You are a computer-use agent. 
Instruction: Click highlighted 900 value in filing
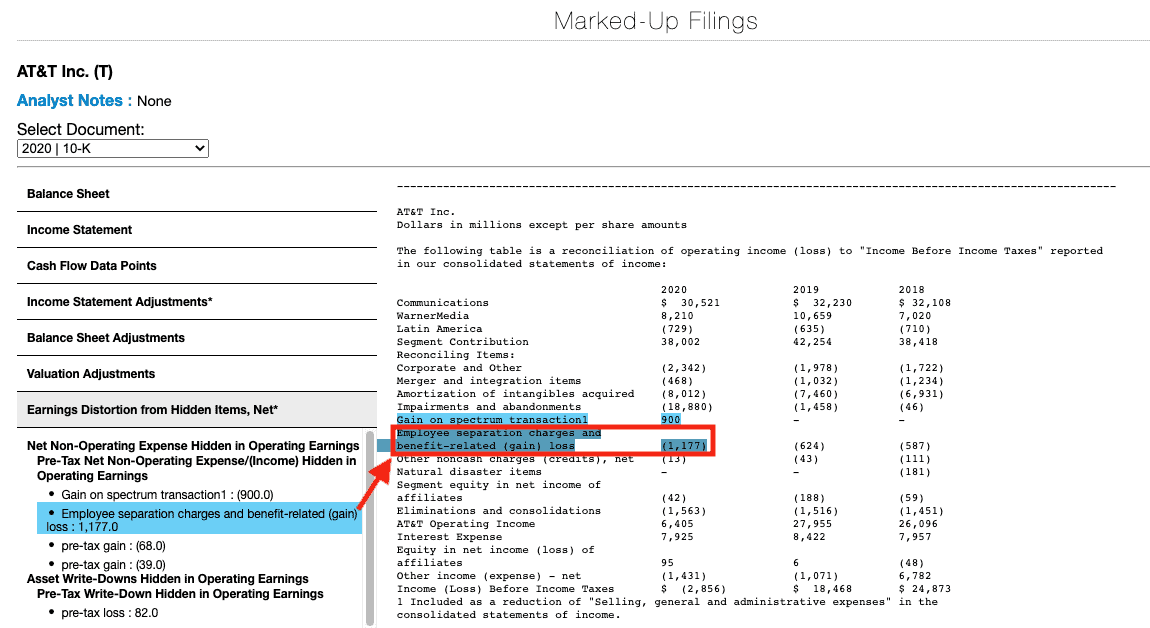tap(670, 420)
